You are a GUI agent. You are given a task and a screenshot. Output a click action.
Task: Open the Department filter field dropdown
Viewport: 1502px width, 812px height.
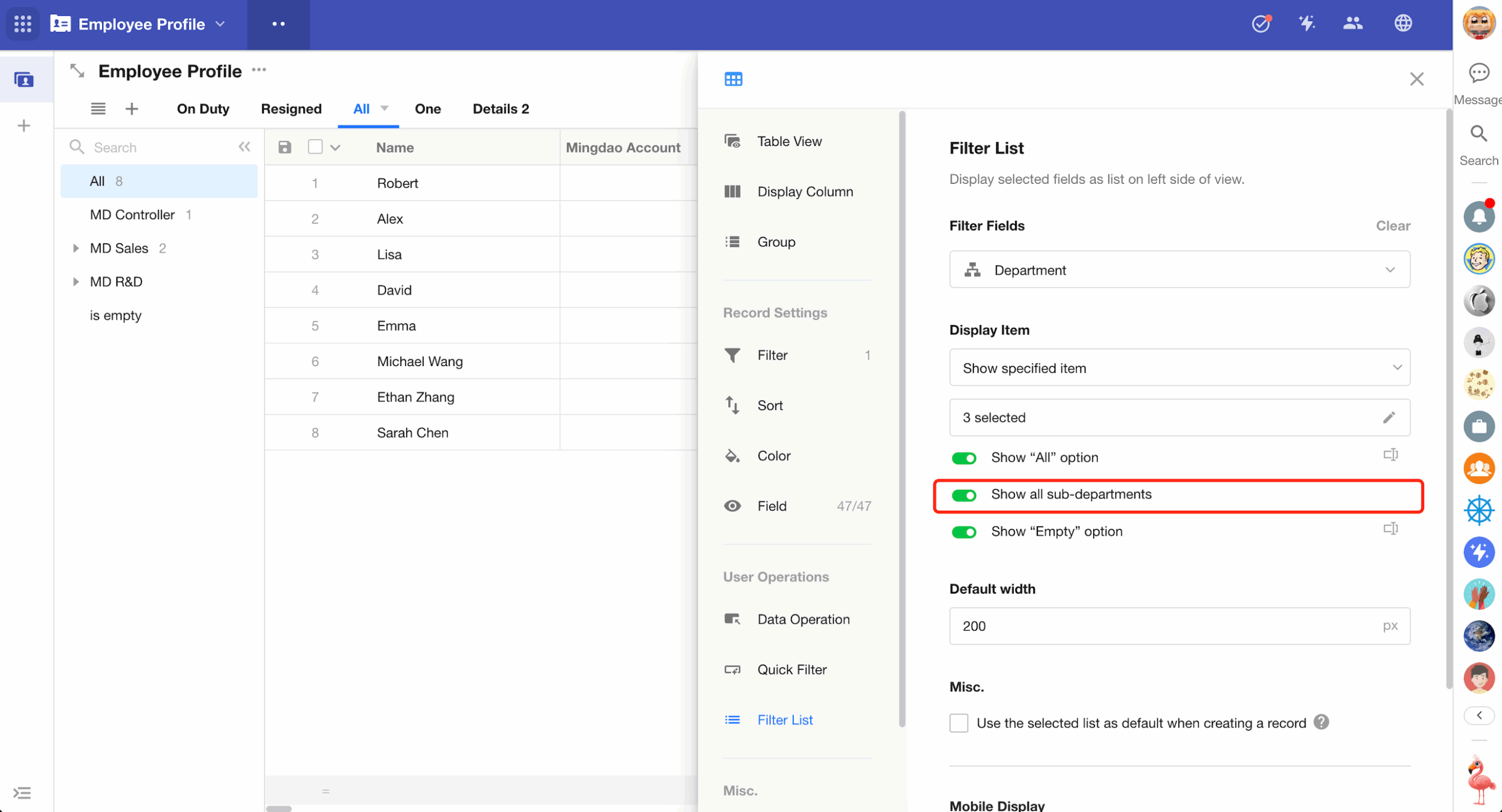coord(1179,270)
